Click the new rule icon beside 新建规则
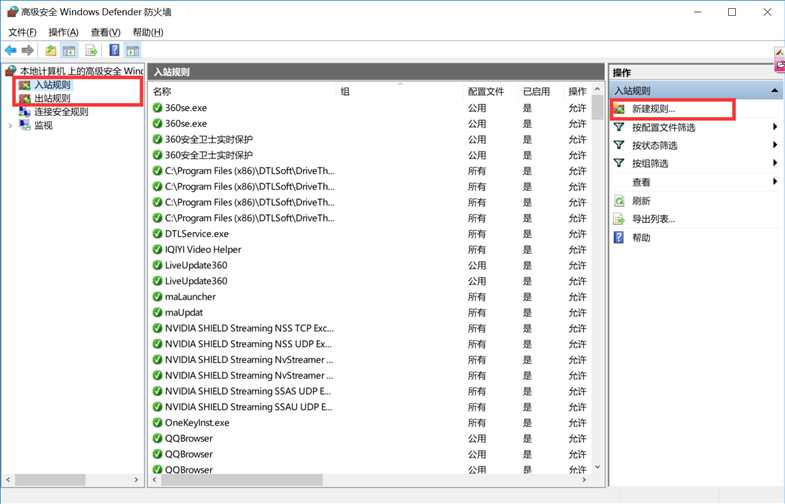 619,109
